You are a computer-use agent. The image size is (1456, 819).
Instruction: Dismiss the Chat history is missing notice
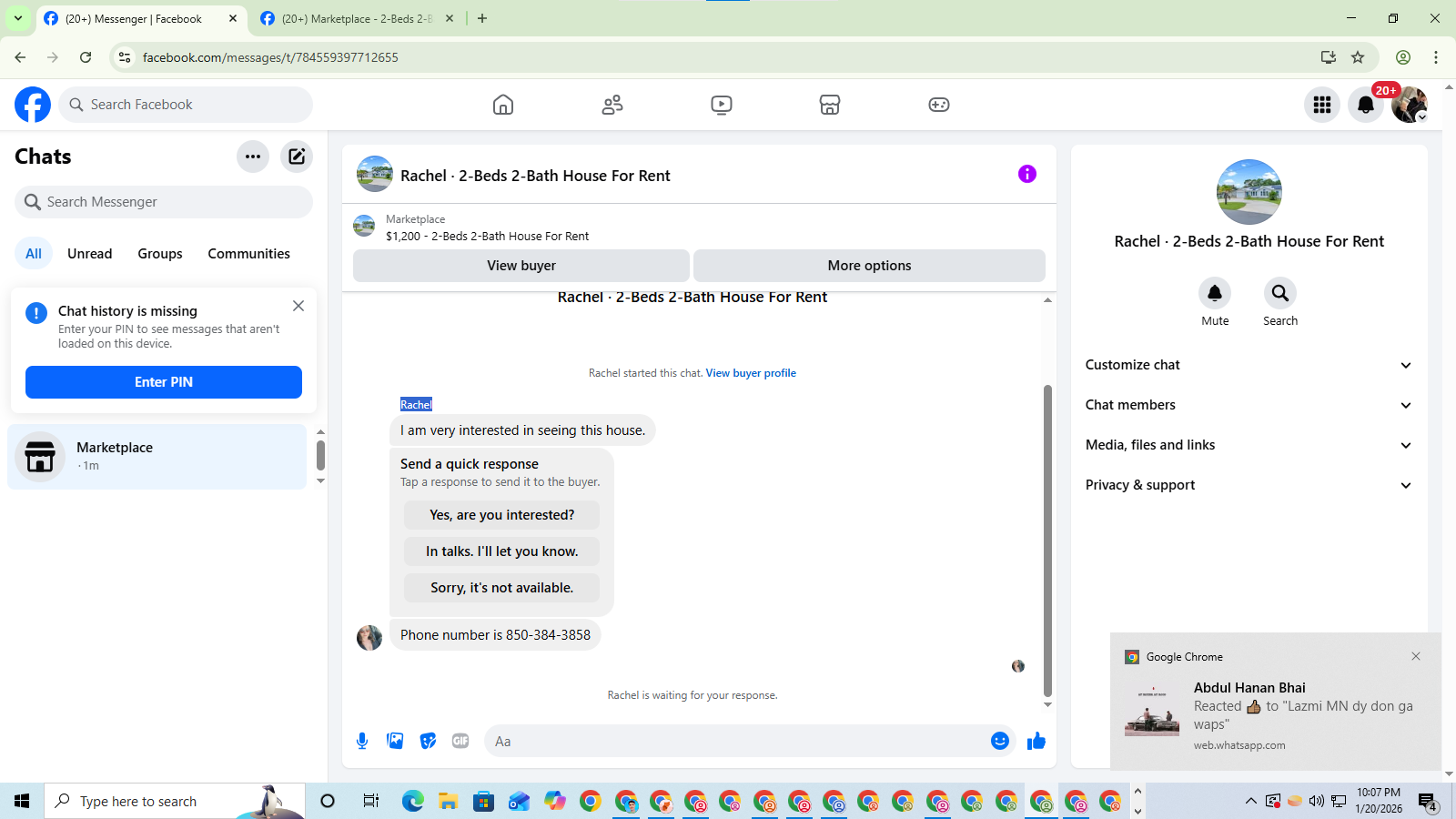pos(298,306)
